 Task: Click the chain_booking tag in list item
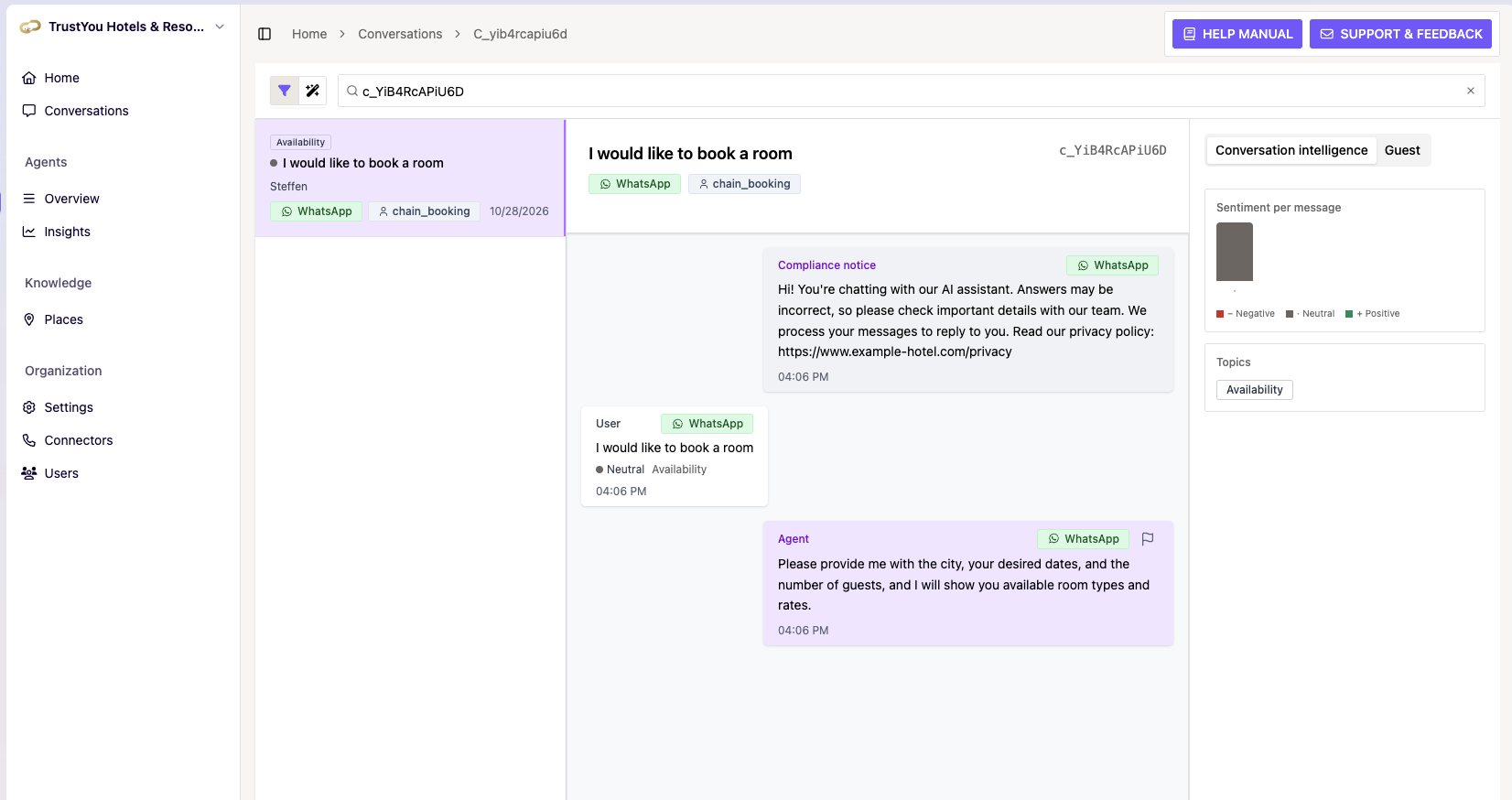point(424,211)
